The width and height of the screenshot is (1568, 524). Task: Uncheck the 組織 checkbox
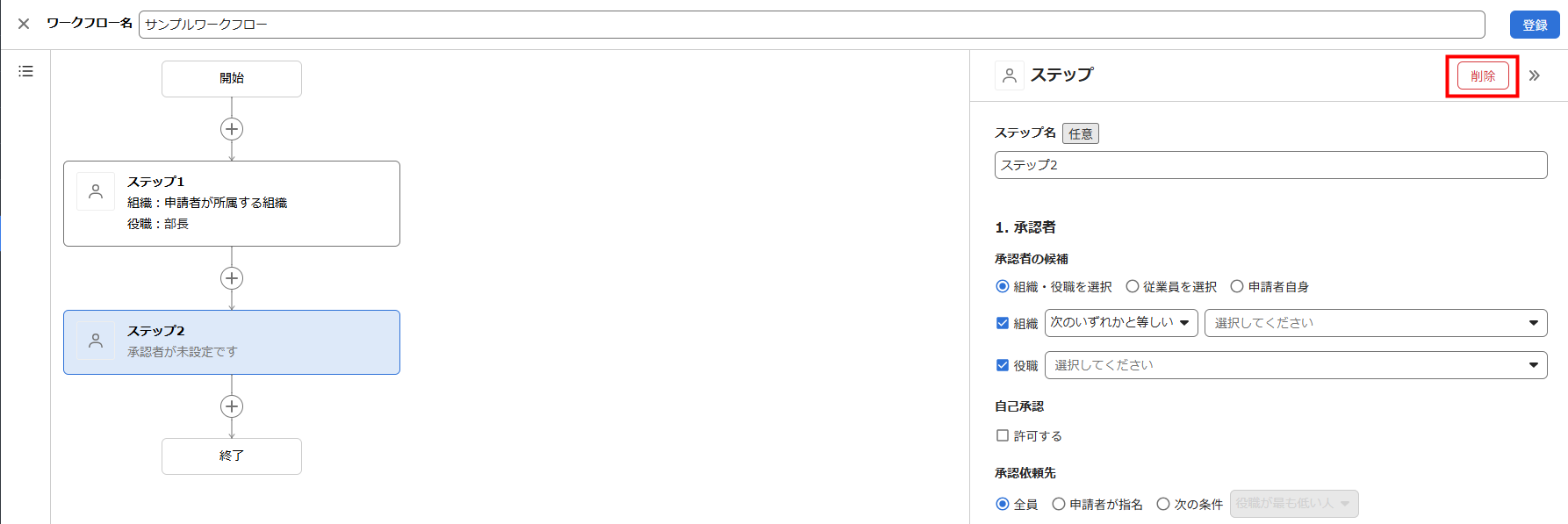click(x=1003, y=323)
